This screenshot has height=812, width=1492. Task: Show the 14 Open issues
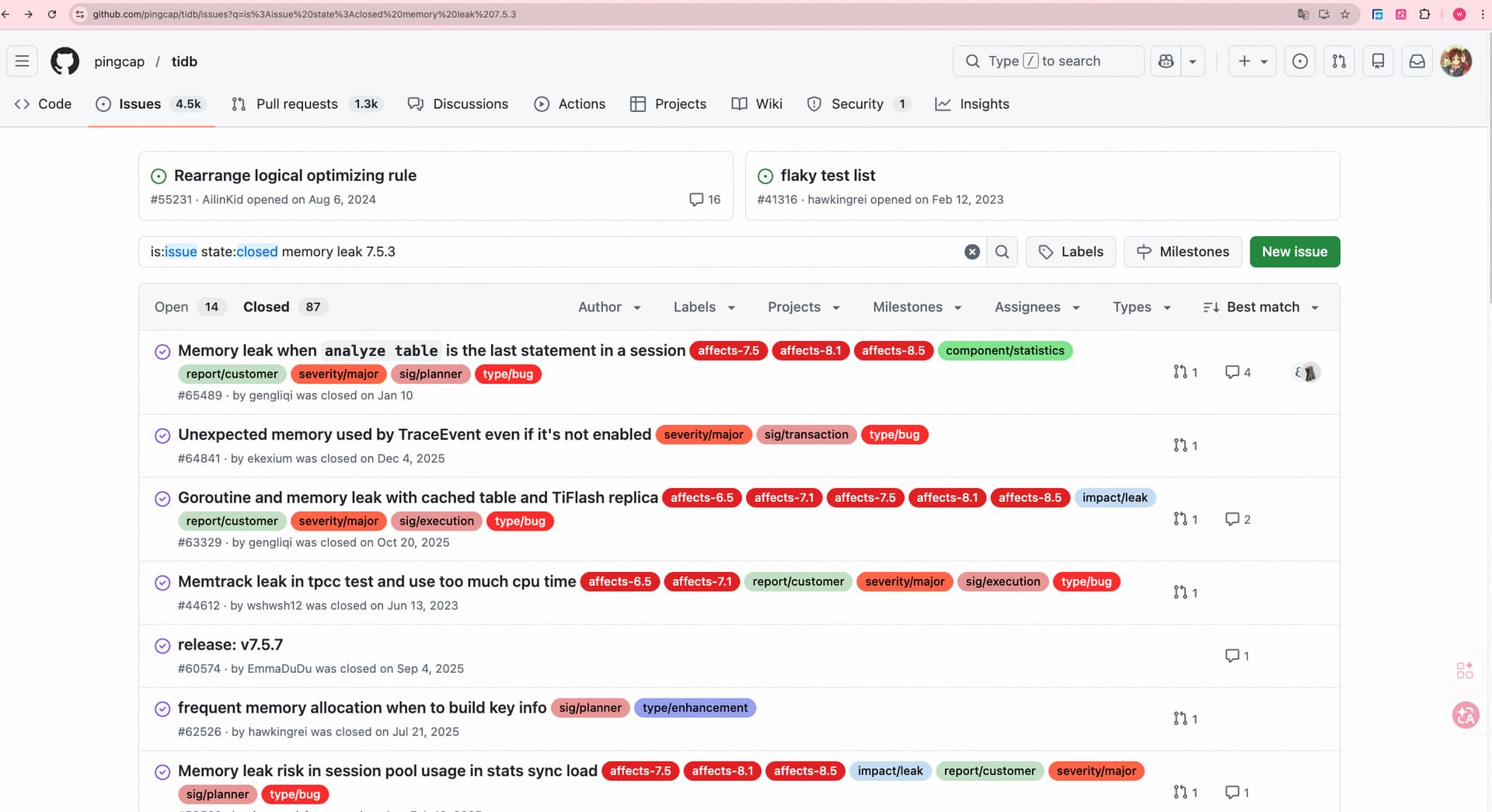[x=190, y=307]
